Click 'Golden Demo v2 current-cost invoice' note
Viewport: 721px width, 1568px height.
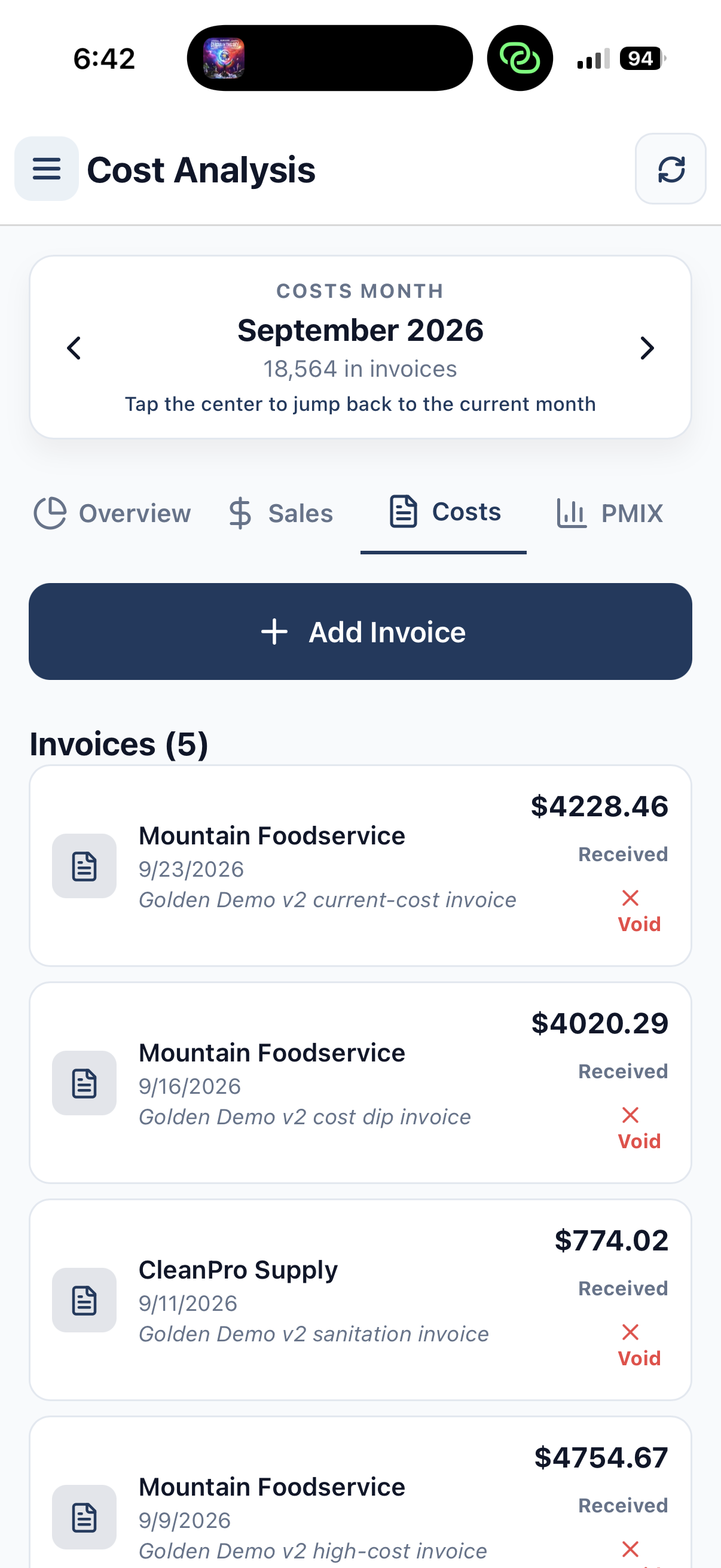coord(328,899)
